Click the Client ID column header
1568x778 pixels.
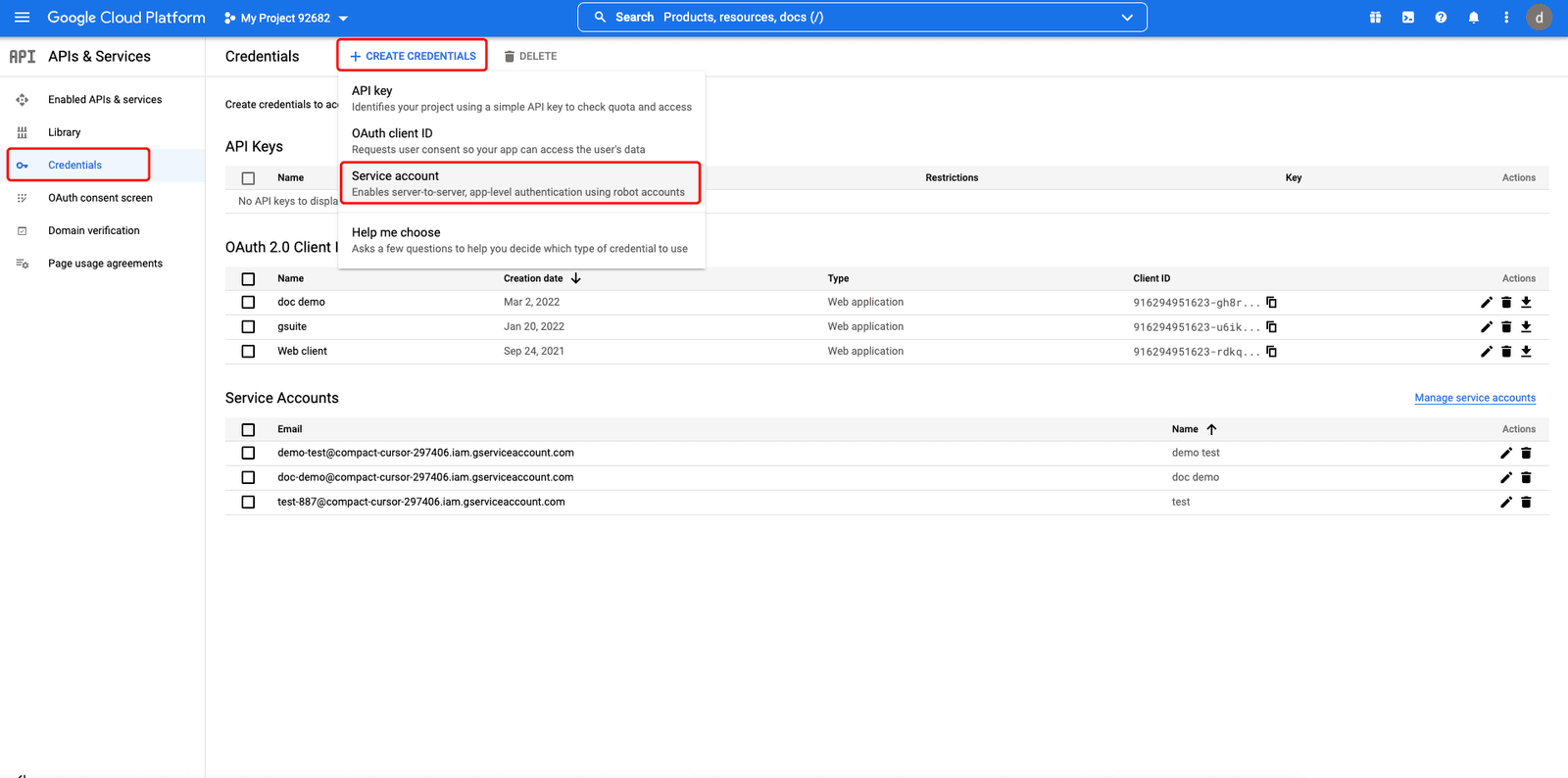click(1151, 278)
